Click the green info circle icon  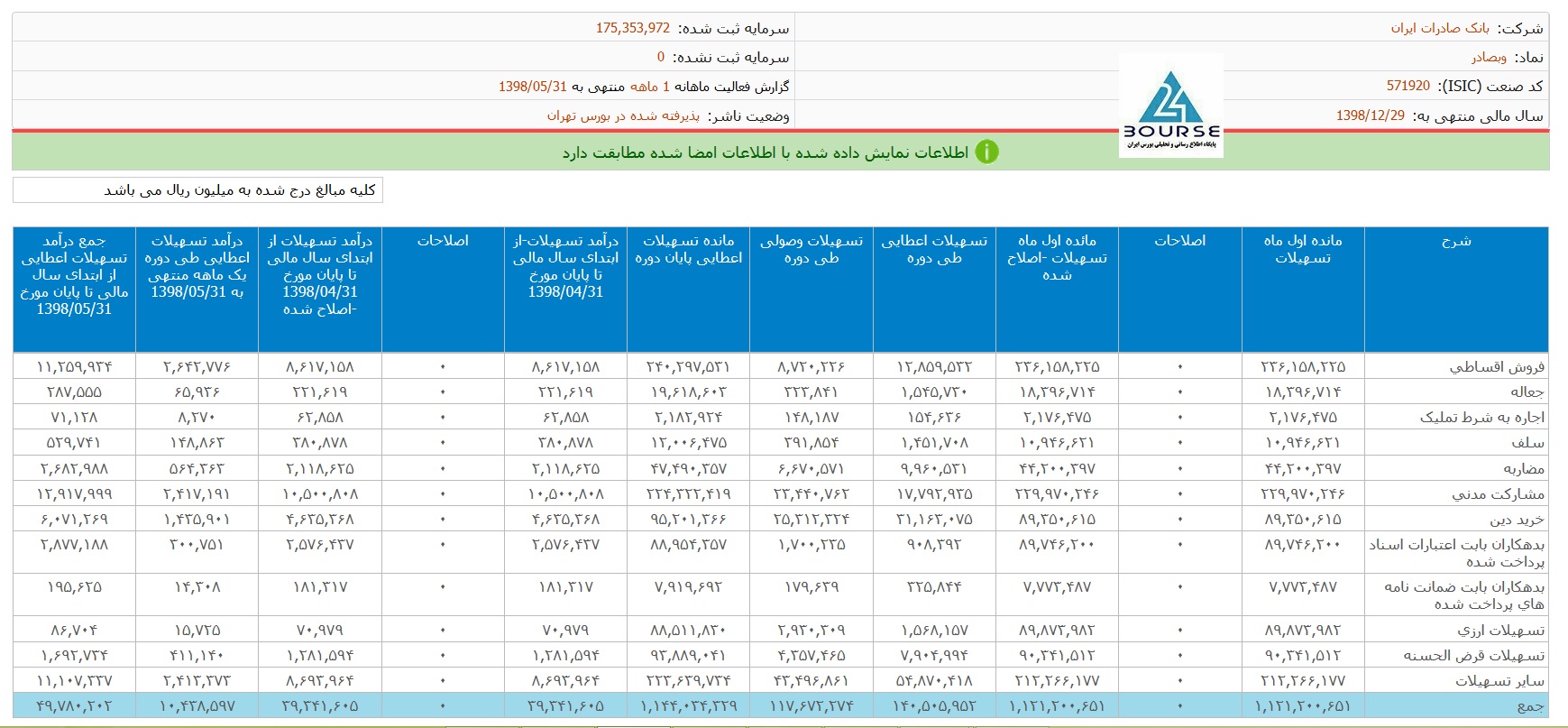[x=987, y=152]
